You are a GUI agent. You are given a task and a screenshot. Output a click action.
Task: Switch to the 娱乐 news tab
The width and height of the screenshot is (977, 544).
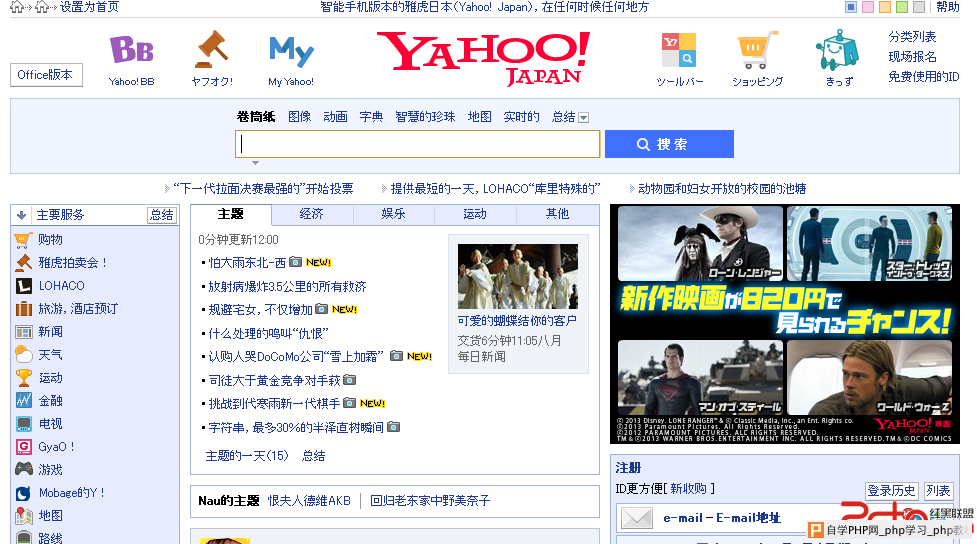[393, 214]
